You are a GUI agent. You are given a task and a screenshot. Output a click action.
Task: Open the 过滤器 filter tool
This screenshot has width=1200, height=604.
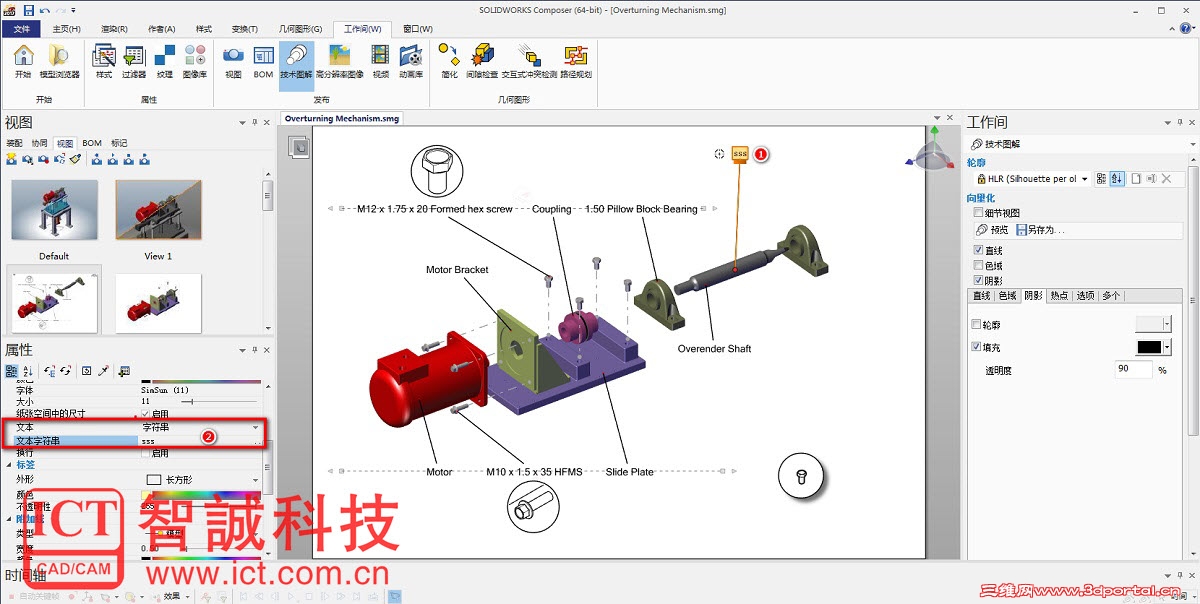pos(134,61)
